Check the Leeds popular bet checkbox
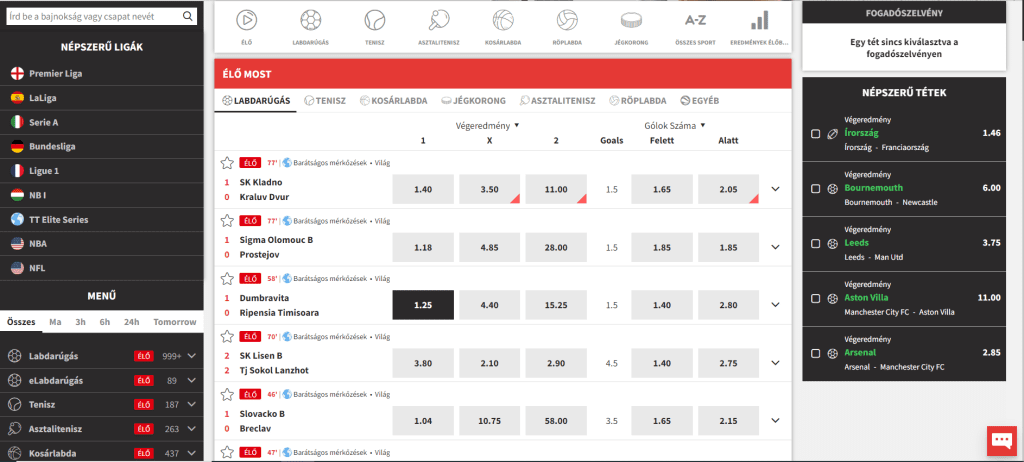Viewport: 1024px width, 462px height. [816, 243]
